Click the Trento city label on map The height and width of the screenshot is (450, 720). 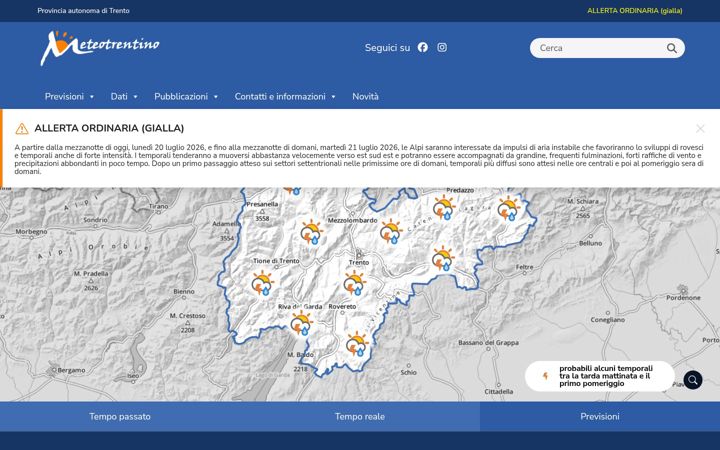pyautogui.click(x=359, y=263)
